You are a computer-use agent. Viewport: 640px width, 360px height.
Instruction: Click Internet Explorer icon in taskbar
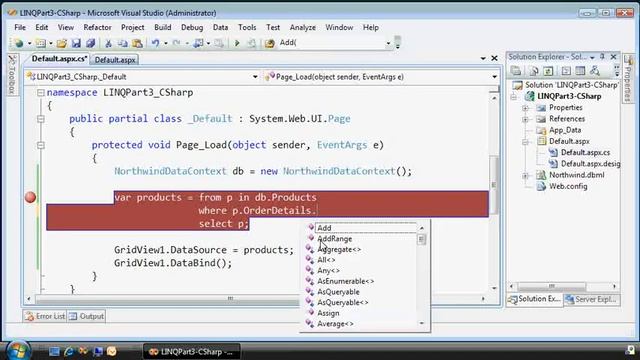69,351
